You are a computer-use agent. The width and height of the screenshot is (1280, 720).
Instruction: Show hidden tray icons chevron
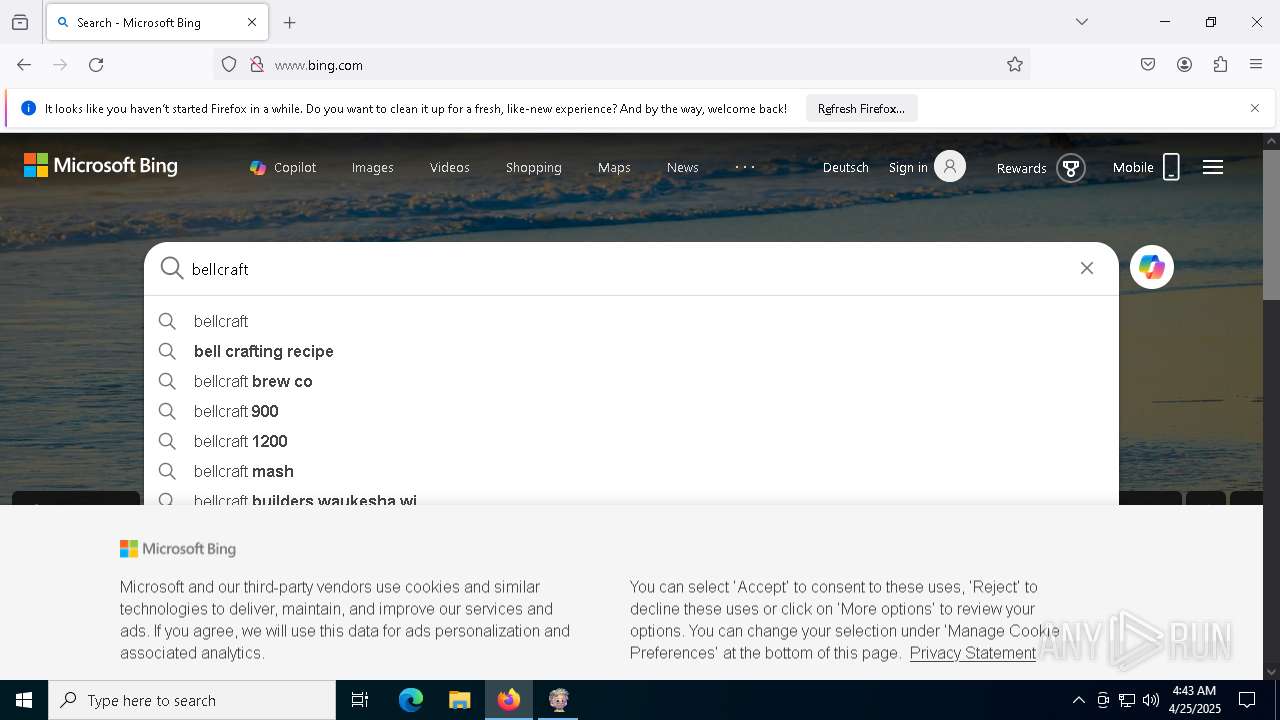(1078, 700)
